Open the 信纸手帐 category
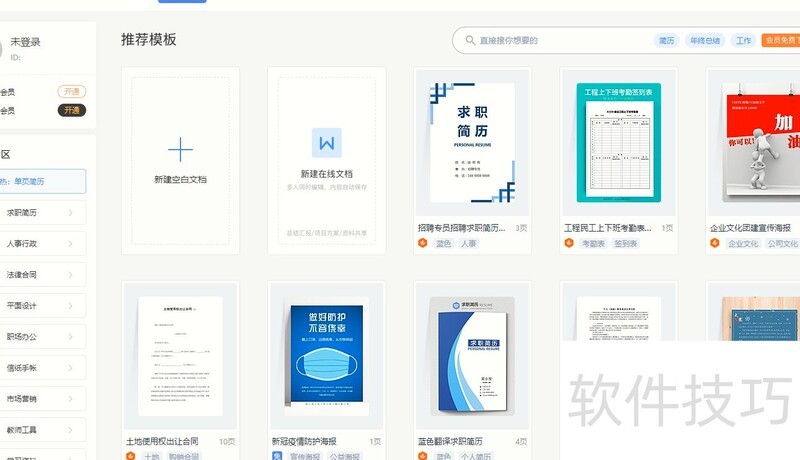The width and height of the screenshot is (800, 460). coord(43,368)
